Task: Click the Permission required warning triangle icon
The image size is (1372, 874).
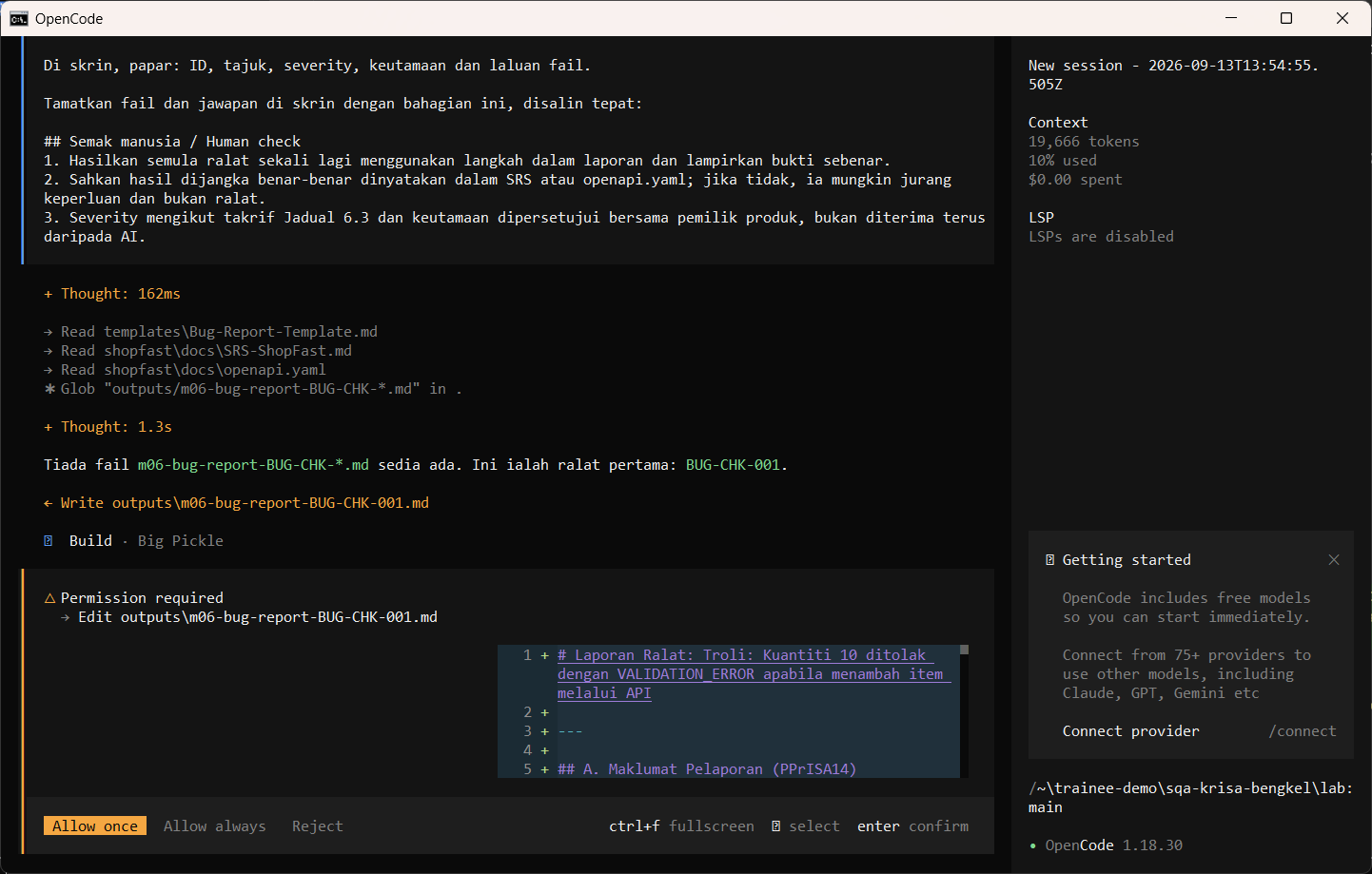Action: 49,597
